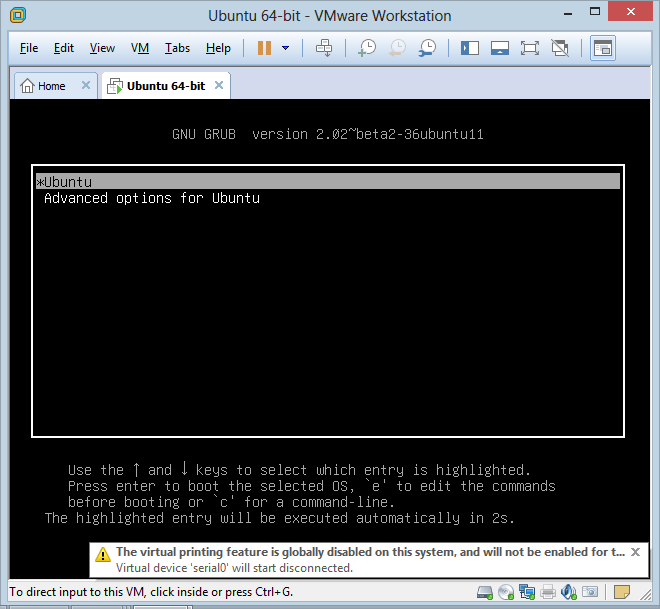Select the highlighted Ubuntu GRUB entry
This screenshot has width=660, height=609.
click(327, 181)
